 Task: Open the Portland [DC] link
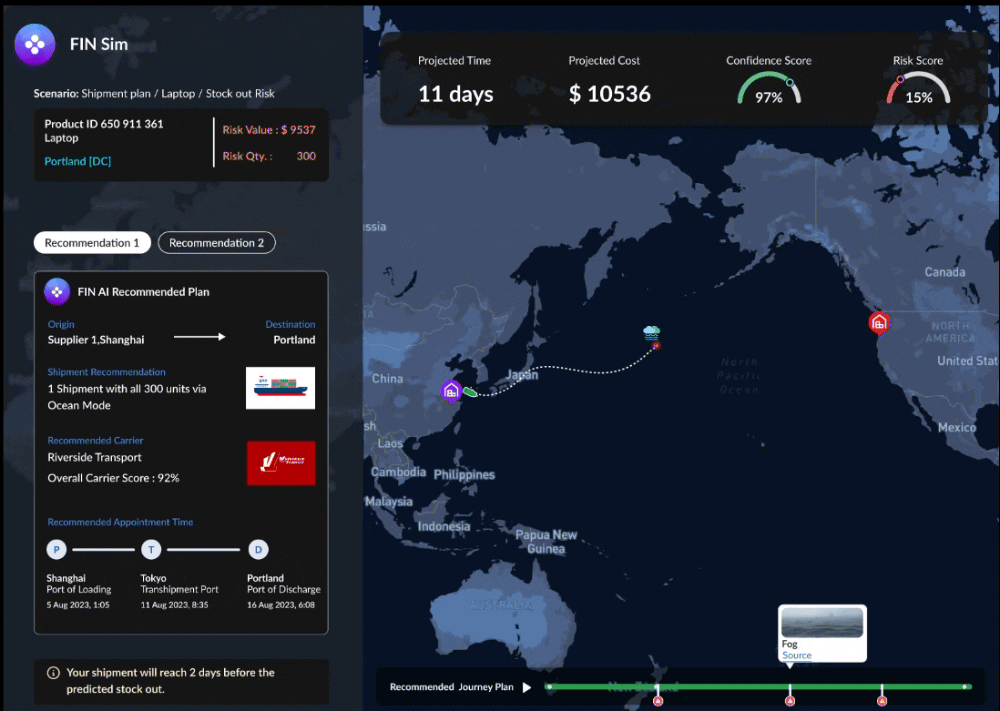pyautogui.click(x=78, y=161)
